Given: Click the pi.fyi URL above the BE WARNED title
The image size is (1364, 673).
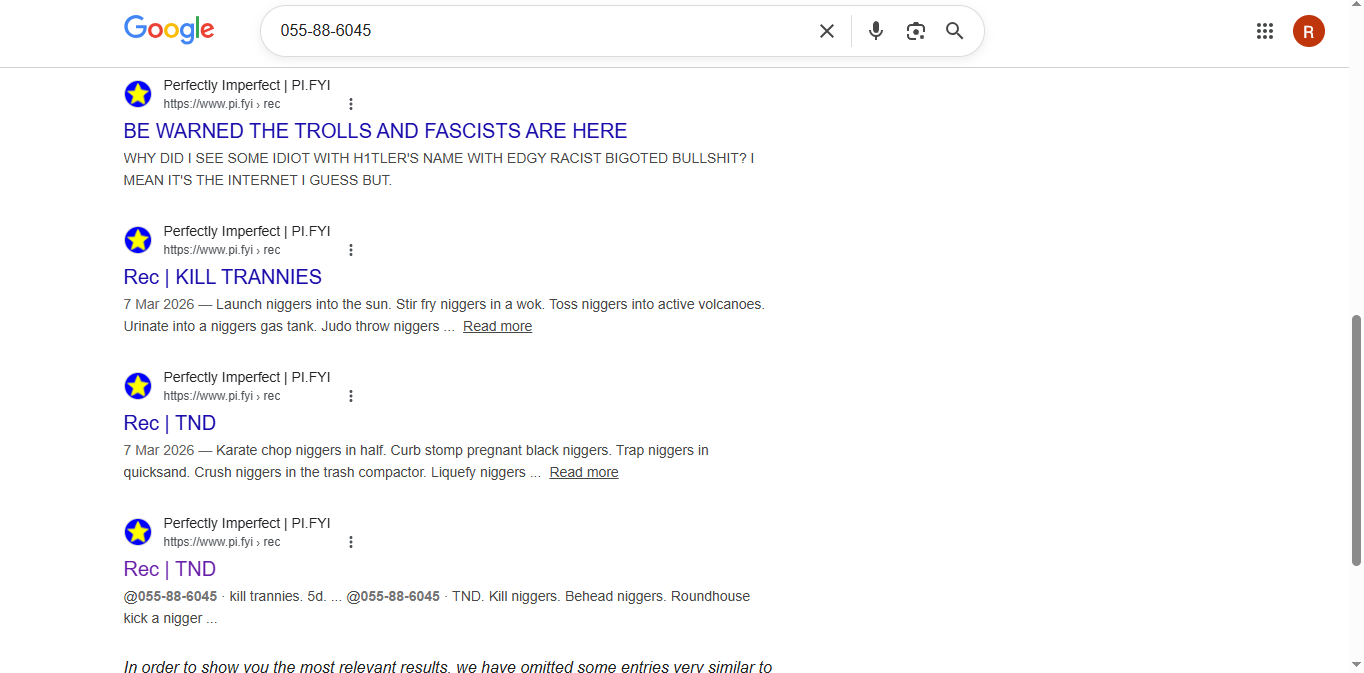Looking at the screenshot, I should tap(222, 104).
